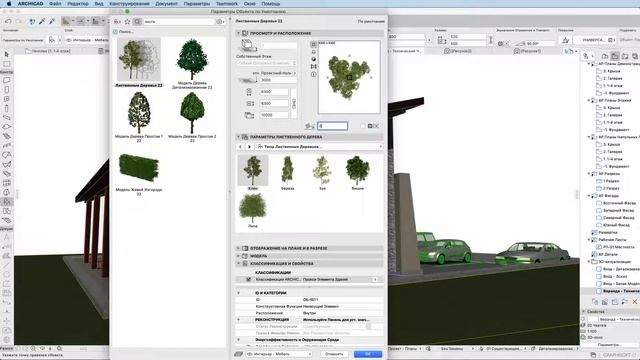Select the Клен tree type thumbnail
Viewport: 640px width, 360px height.
[253, 172]
